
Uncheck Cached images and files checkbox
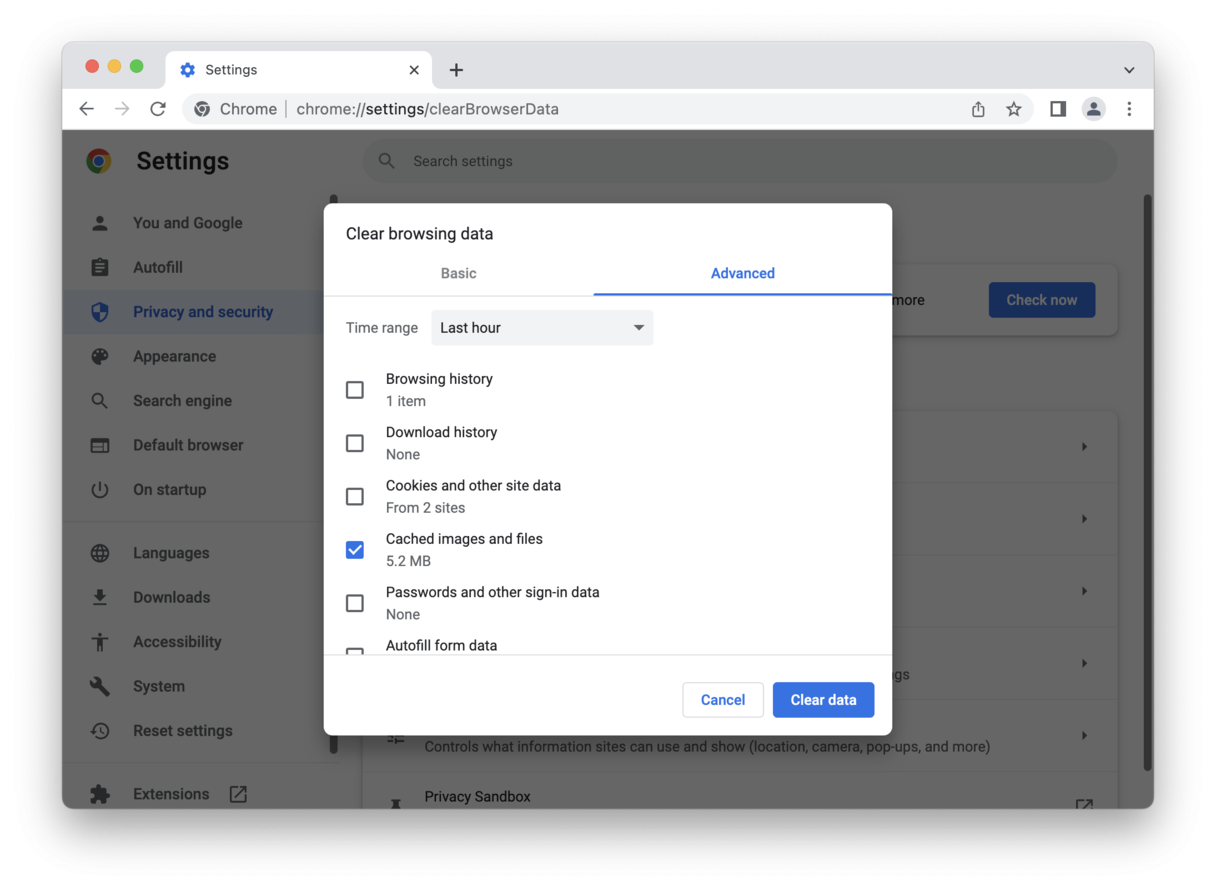click(355, 550)
